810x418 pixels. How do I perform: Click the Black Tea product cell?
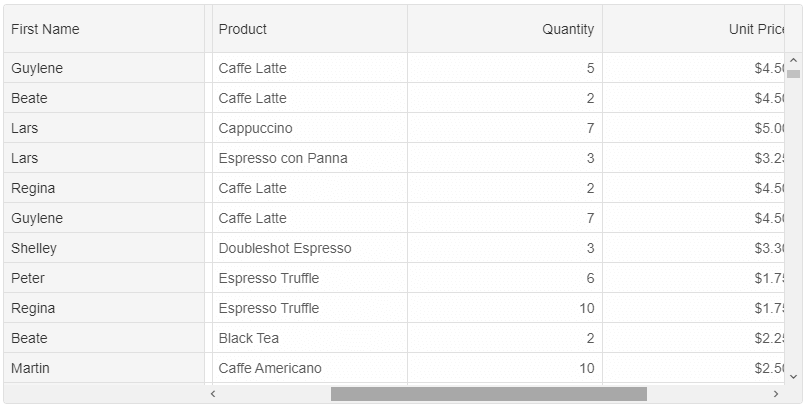[310, 338]
